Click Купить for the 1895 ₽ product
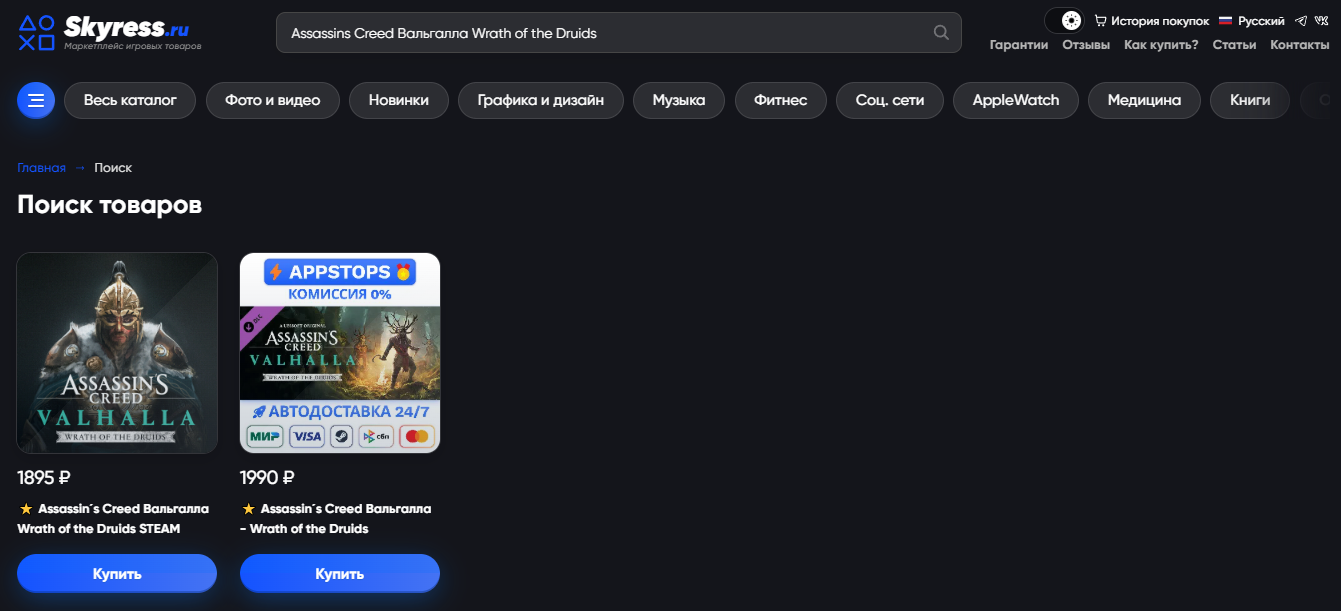The image size is (1341, 611). tap(117, 573)
